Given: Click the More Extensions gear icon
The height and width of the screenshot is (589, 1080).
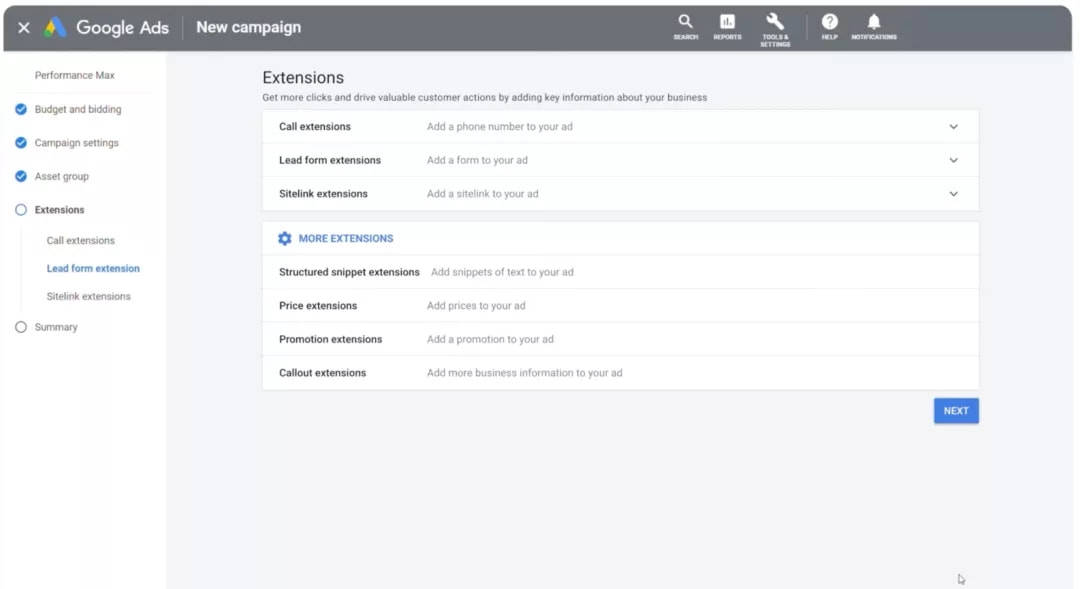Looking at the screenshot, I should (x=285, y=239).
